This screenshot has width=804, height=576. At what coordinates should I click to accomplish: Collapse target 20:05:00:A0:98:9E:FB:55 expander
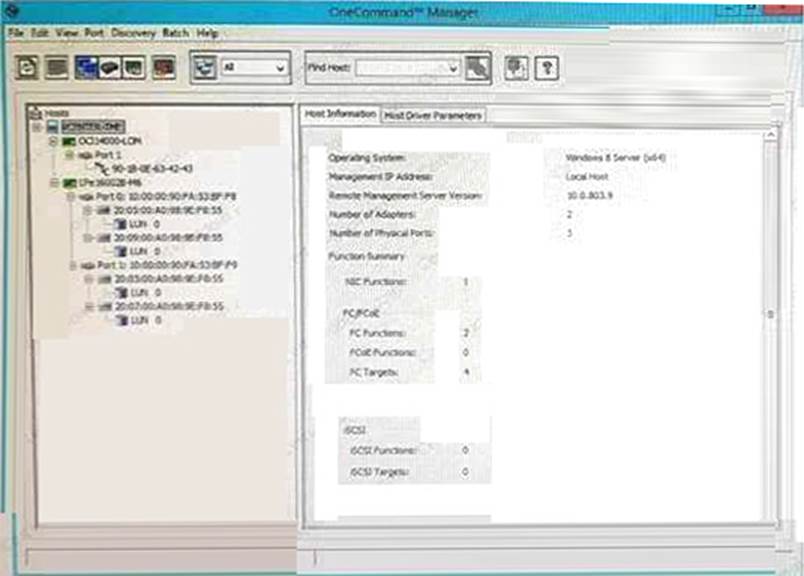coord(88,211)
